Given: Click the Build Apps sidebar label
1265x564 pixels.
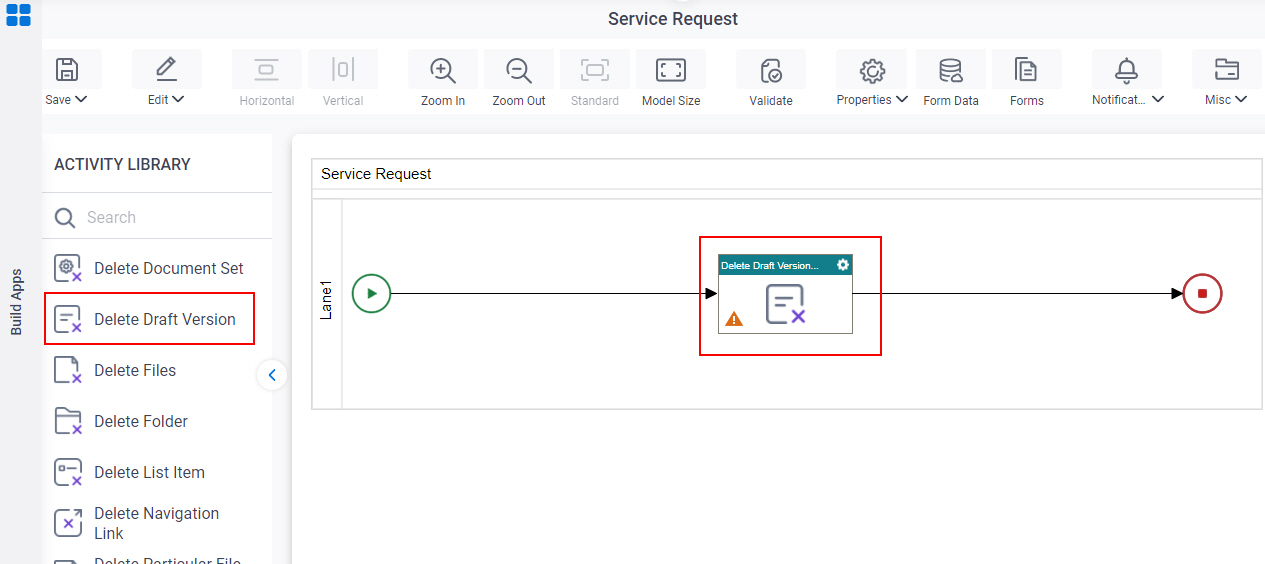Looking at the screenshot, I should 16,301.
